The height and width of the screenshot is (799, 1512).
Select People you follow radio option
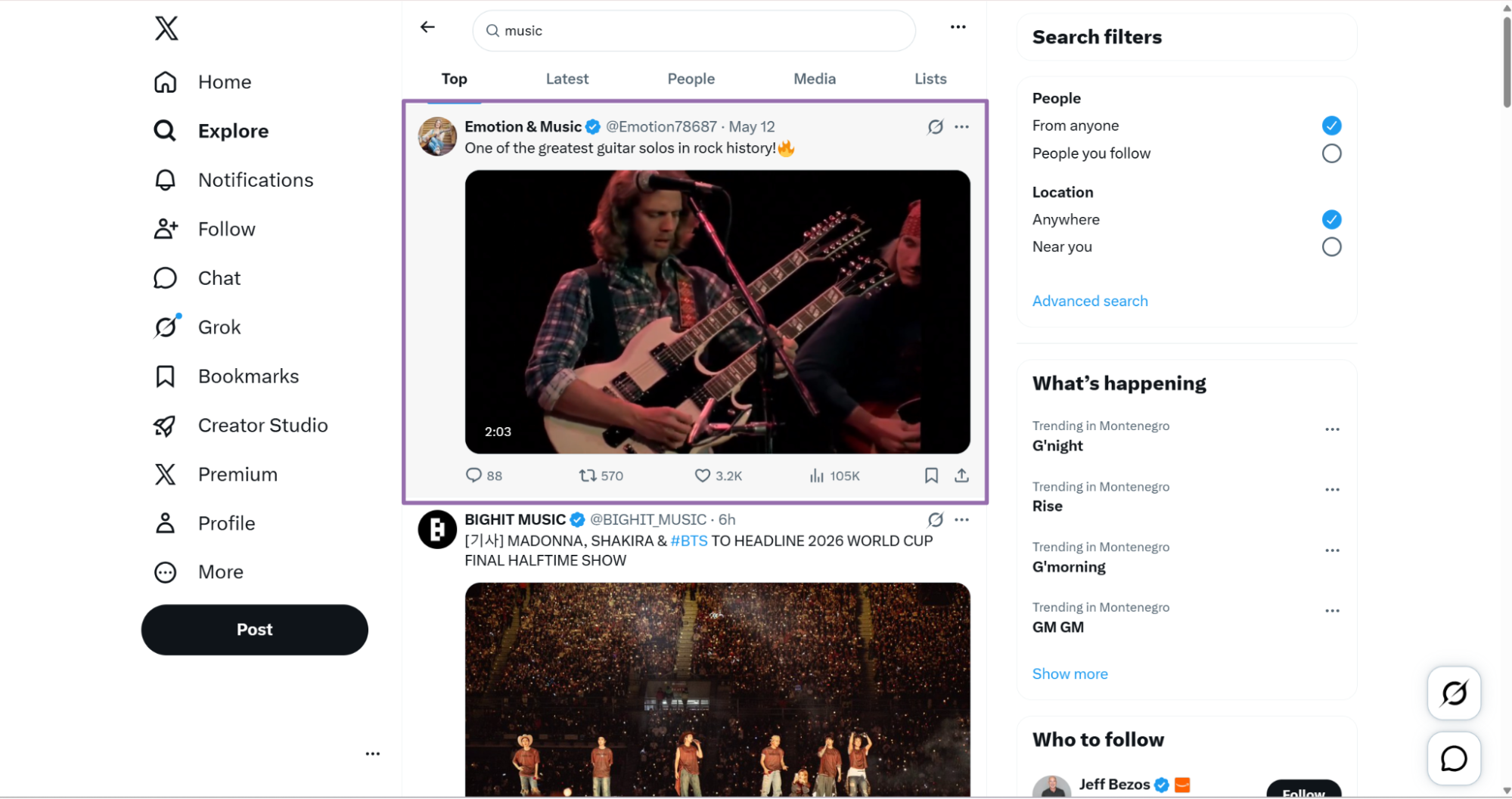pyautogui.click(x=1331, y=153)
